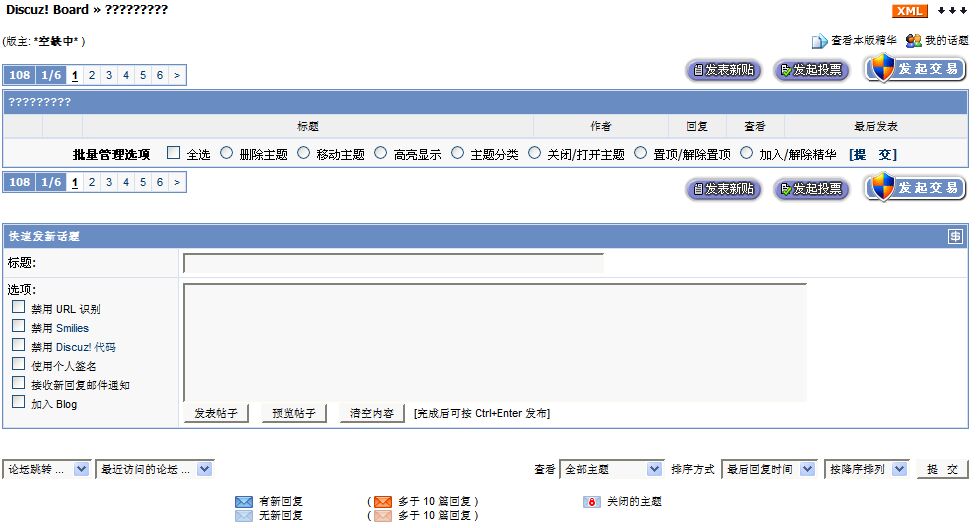Go to page 3 in top pagination

[x=109, y=75]
